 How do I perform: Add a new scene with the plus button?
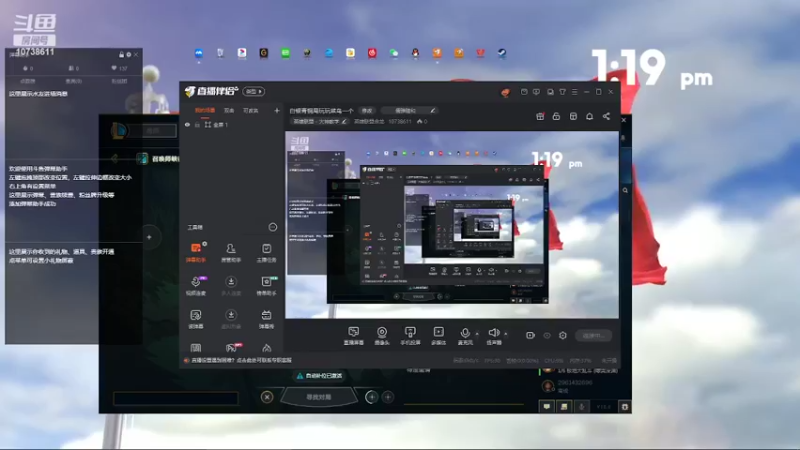coord(277,110)
